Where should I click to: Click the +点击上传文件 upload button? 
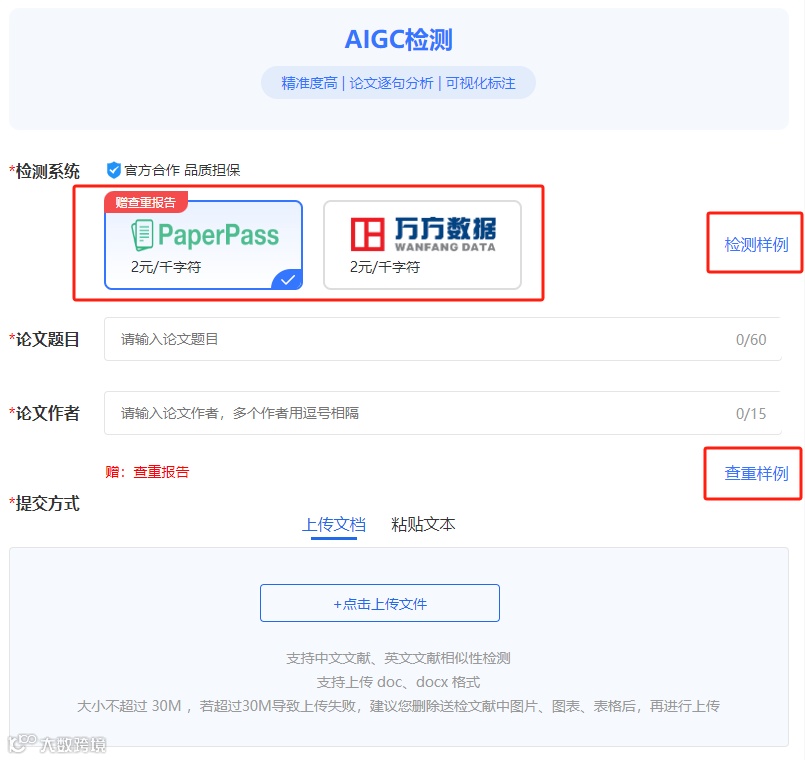click(380, 603)
